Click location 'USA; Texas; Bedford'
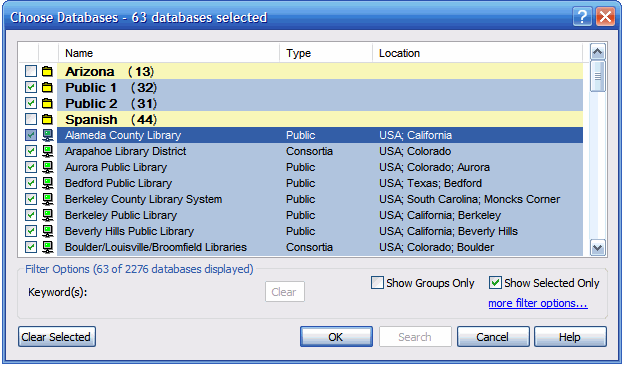Viewport: 624px width, 366px height. point(431,183)
